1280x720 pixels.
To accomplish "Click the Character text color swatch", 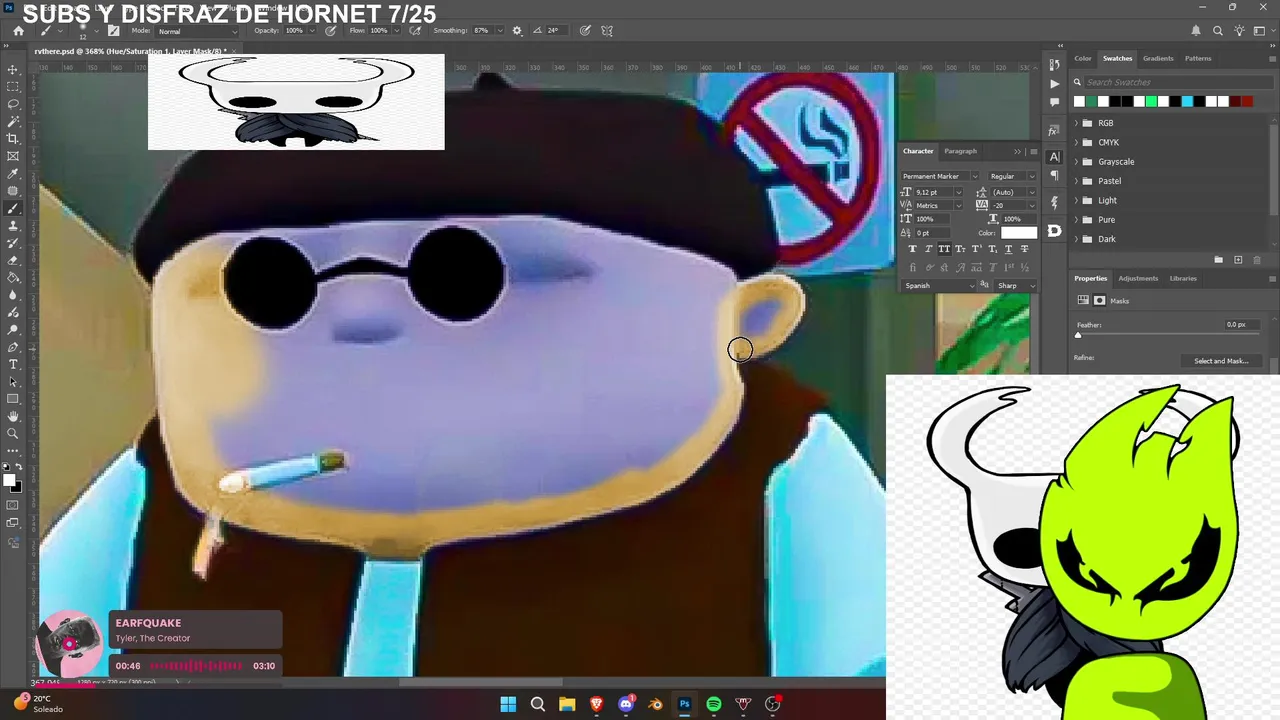I will (1019, 232).
